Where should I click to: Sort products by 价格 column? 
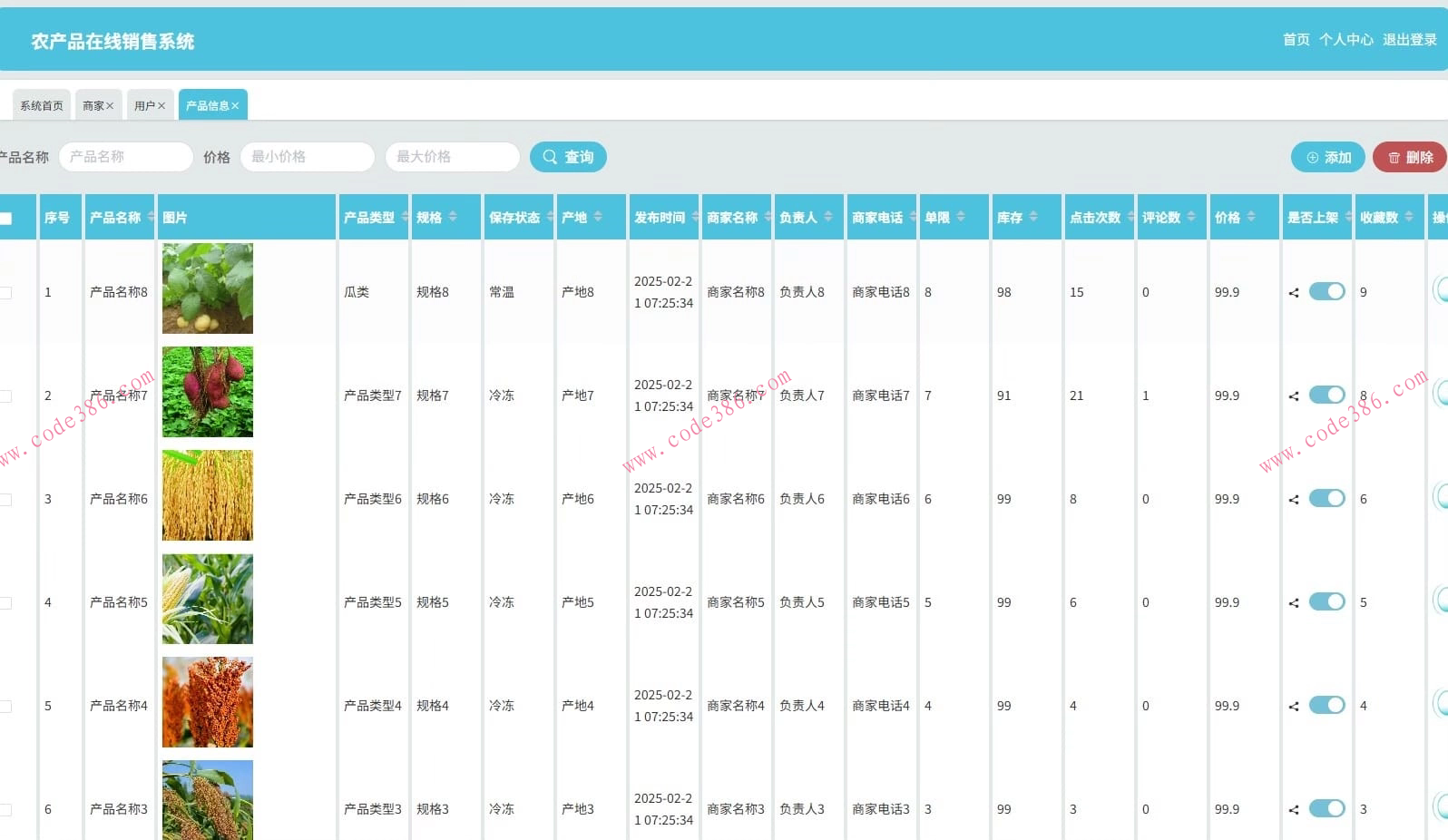(1251, 217)
